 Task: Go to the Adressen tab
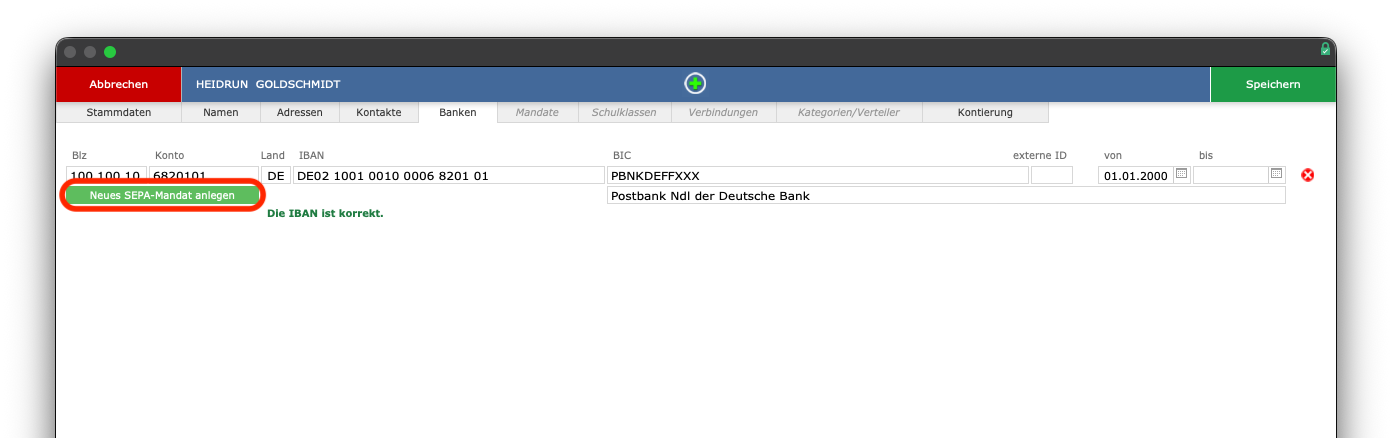coord(300,113)
